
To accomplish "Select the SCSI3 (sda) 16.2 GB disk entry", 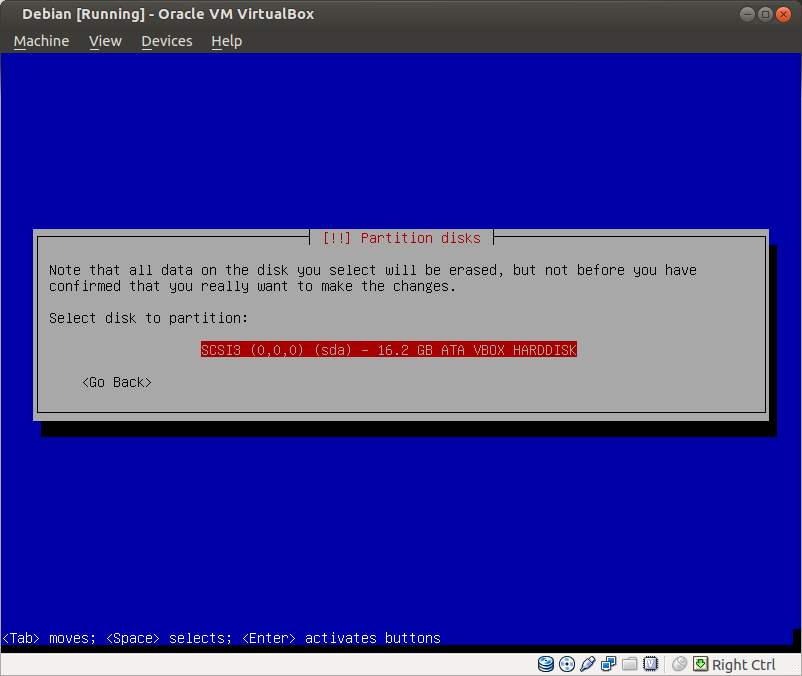I will pos(388,350).
